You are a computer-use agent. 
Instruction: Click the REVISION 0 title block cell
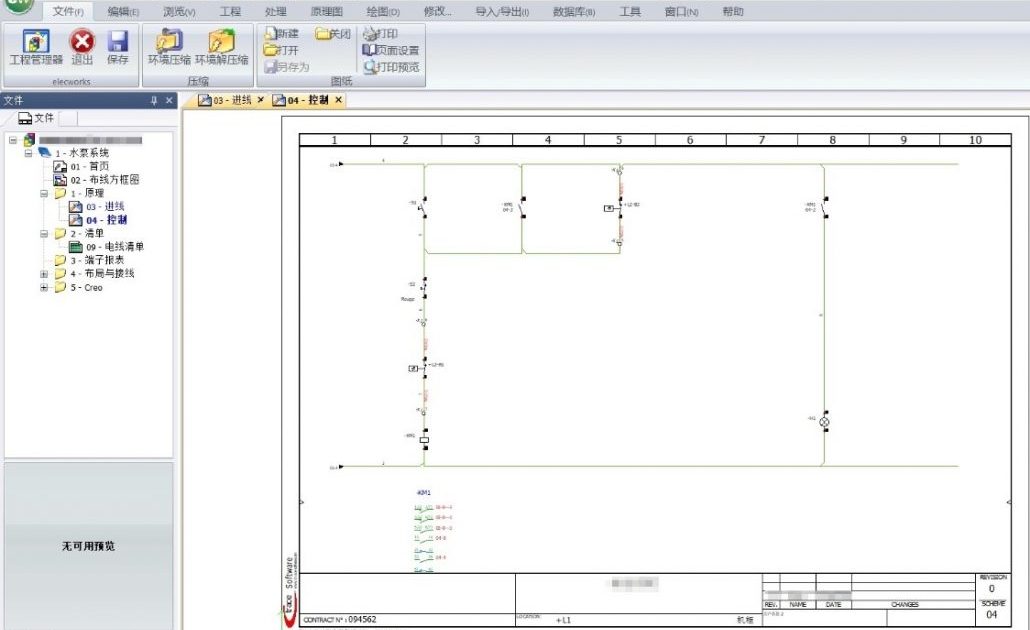(992, 584)
